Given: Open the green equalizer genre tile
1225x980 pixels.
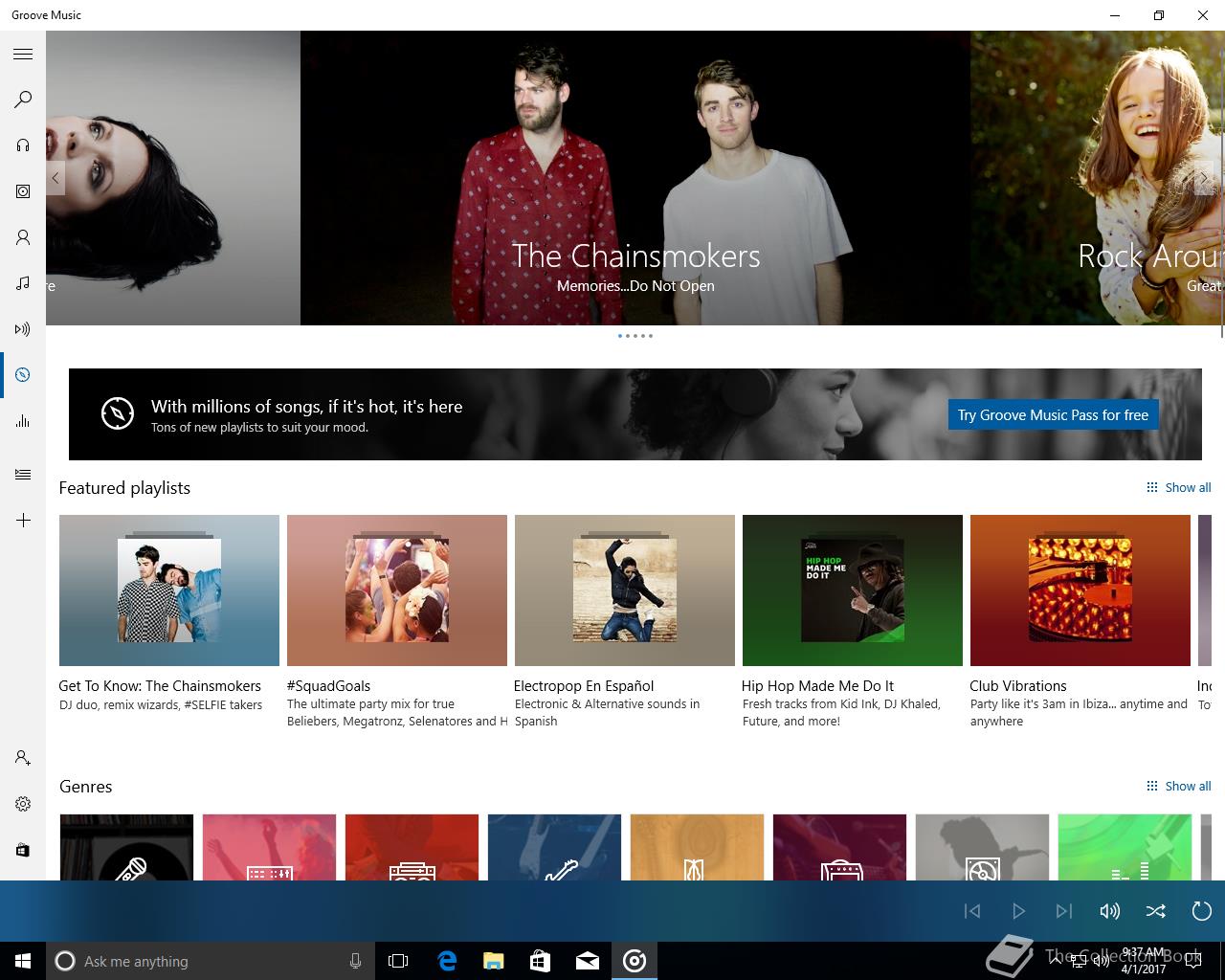Looking at the screenshot, I should coord(1125,847).
